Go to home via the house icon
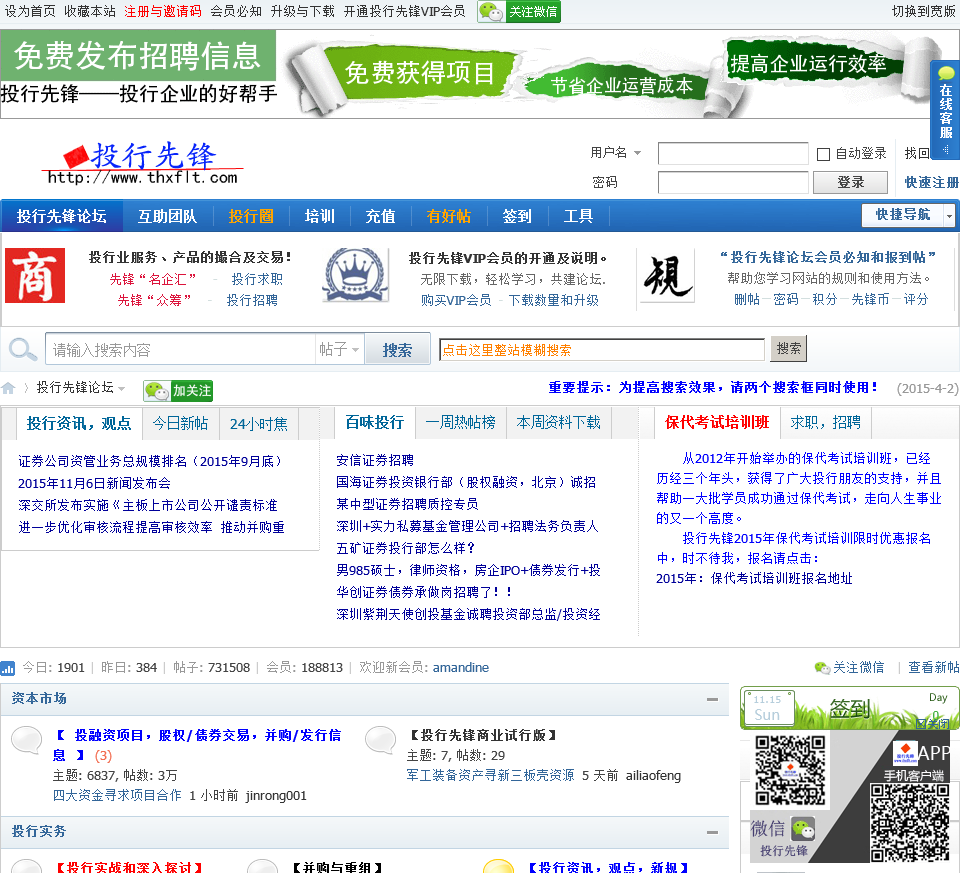The width and height of the screenshot is (960, 873). (x=8, y=388)
